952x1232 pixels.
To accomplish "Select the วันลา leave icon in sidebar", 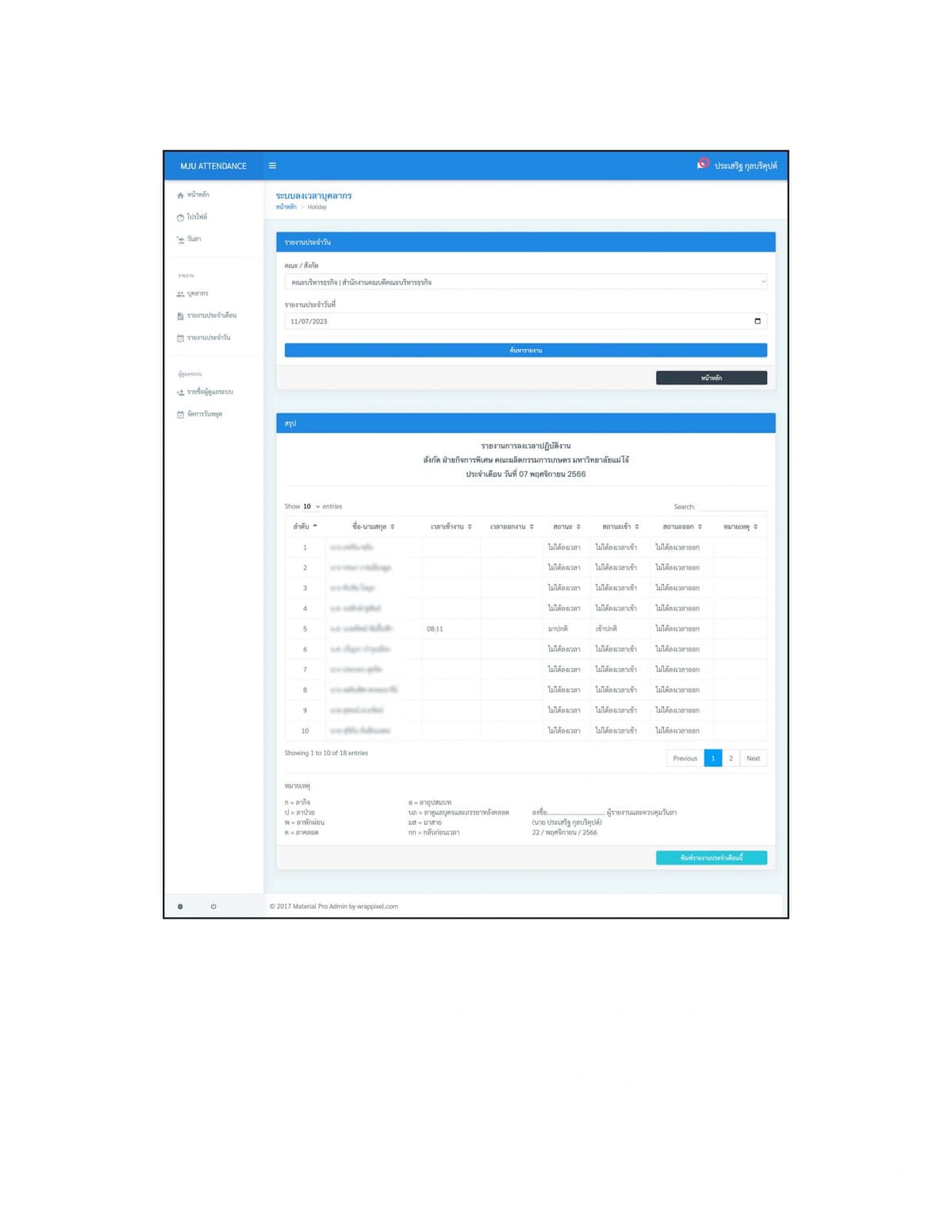I will [x=180, y=240].
